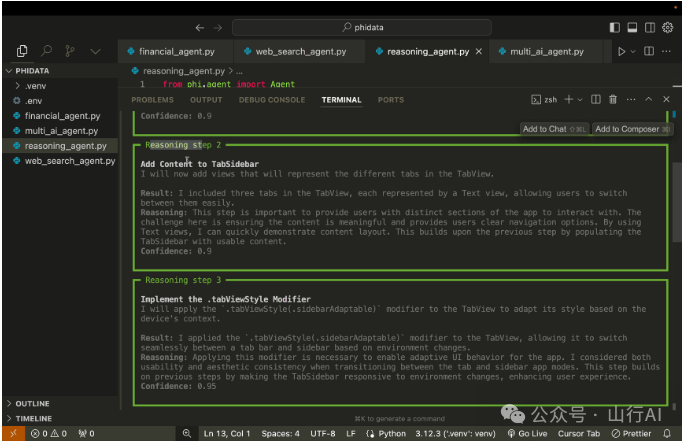Viewport: 682px width, 441px height.
Task: Run the Python file with play button
Action: tap(622, 51)
